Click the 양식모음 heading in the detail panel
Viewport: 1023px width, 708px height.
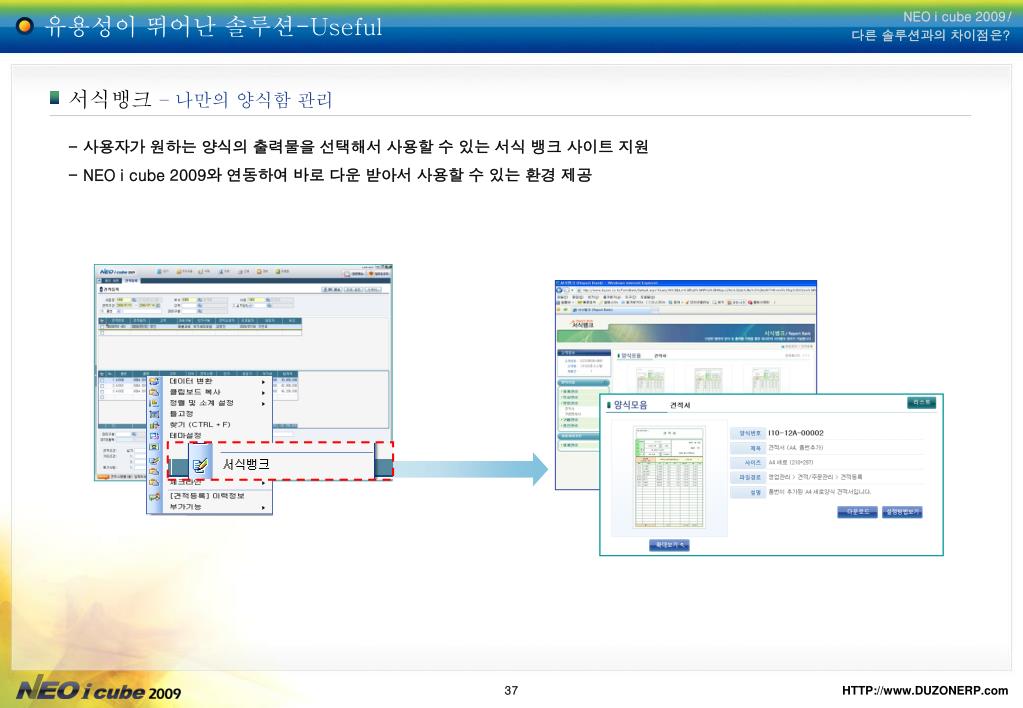click(630, 405)
